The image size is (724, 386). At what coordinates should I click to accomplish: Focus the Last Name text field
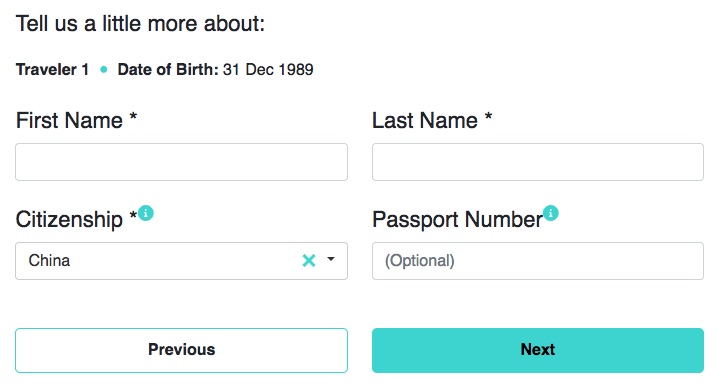tap(538, 162)
